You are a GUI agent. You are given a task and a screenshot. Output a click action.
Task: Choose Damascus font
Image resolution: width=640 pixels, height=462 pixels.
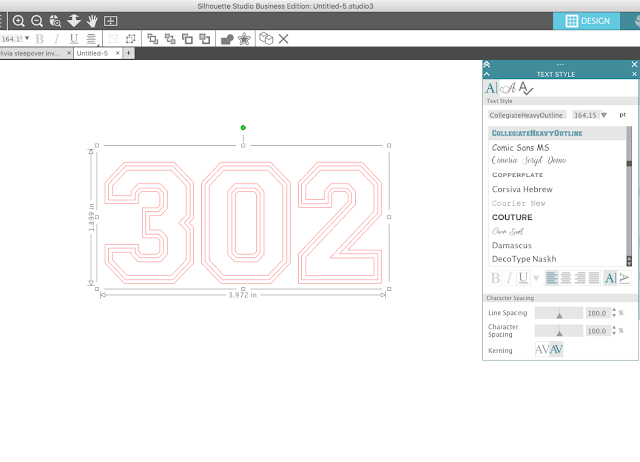pos(512,246)
